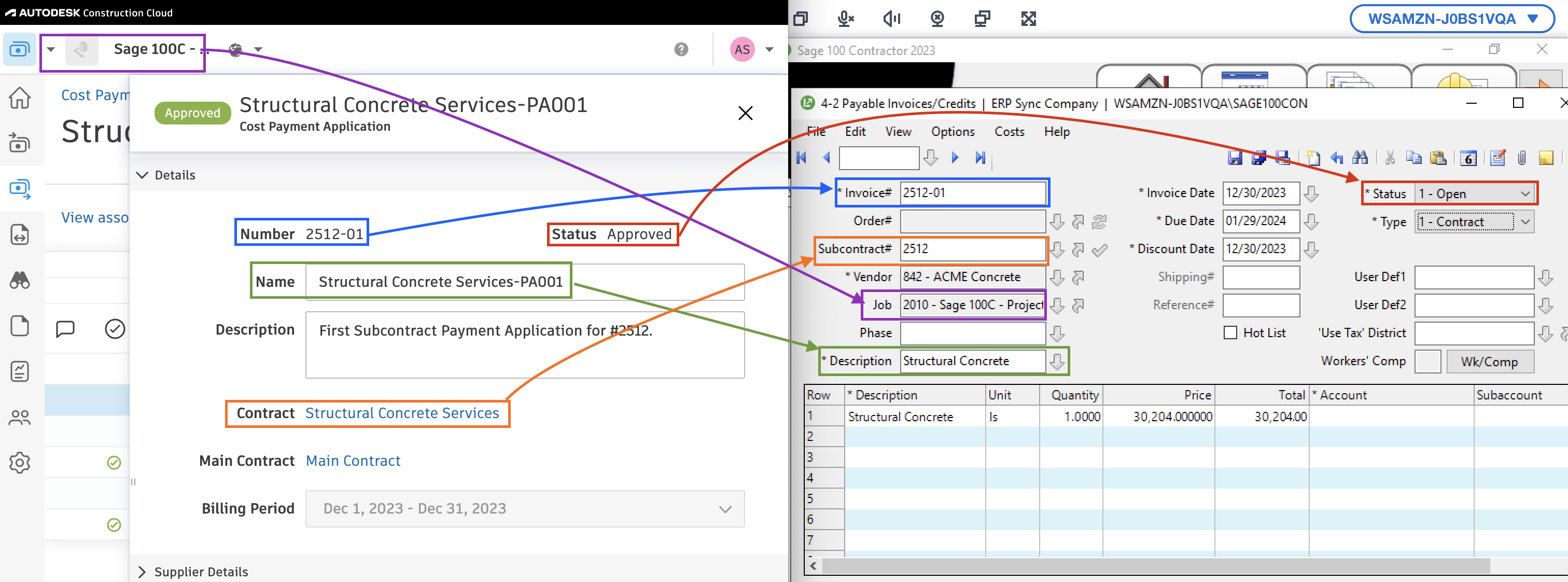Toggle the muted microphone icon
This screenshot has height=582, width=1568.
[x=846, y=18]
